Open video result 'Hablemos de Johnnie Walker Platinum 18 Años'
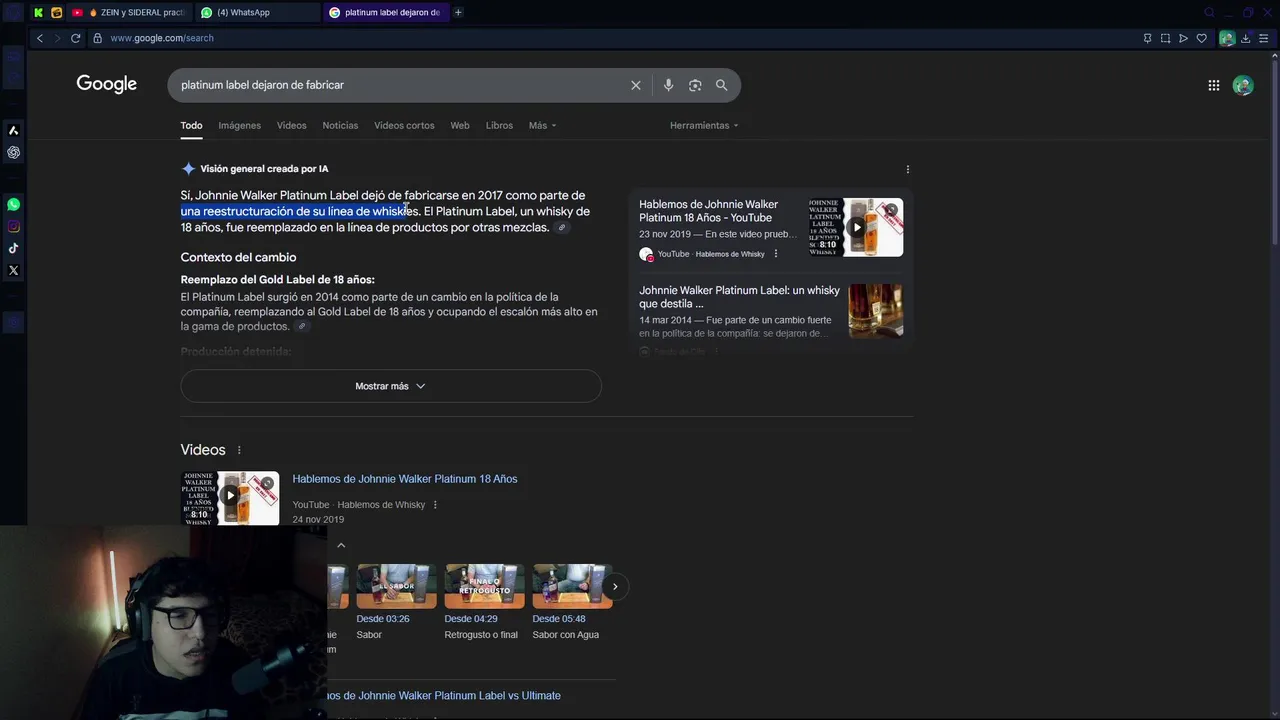The image size is (1280, 720). tap(405, 479)
